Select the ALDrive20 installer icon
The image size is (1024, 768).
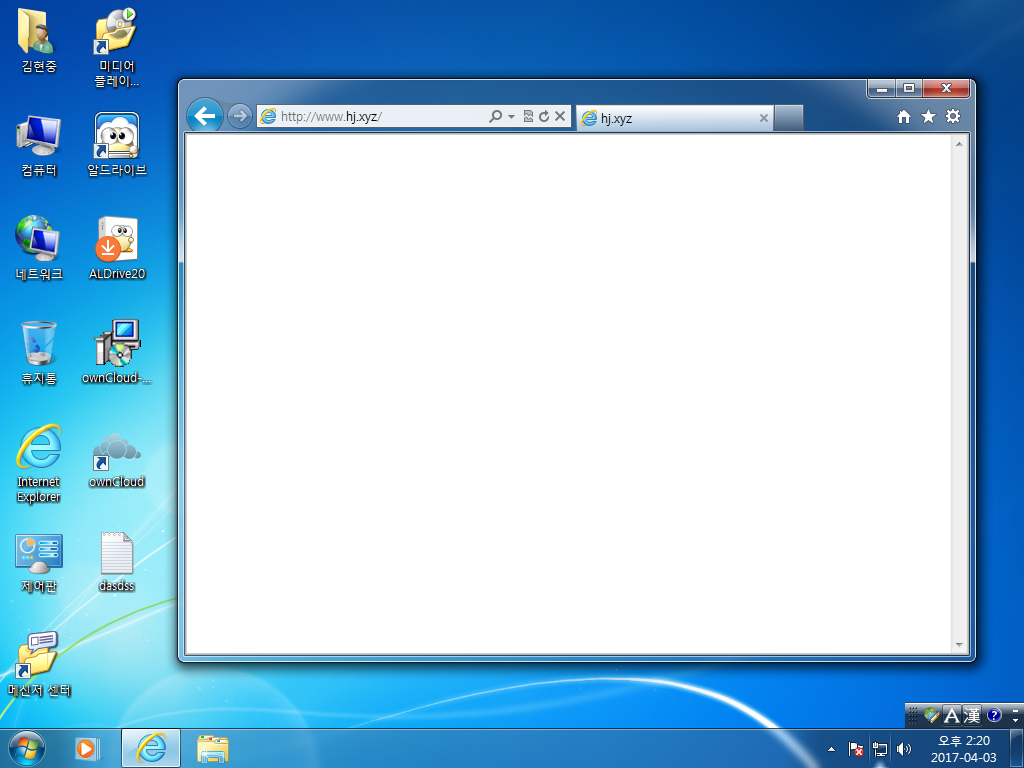click(x=117, y=248)
